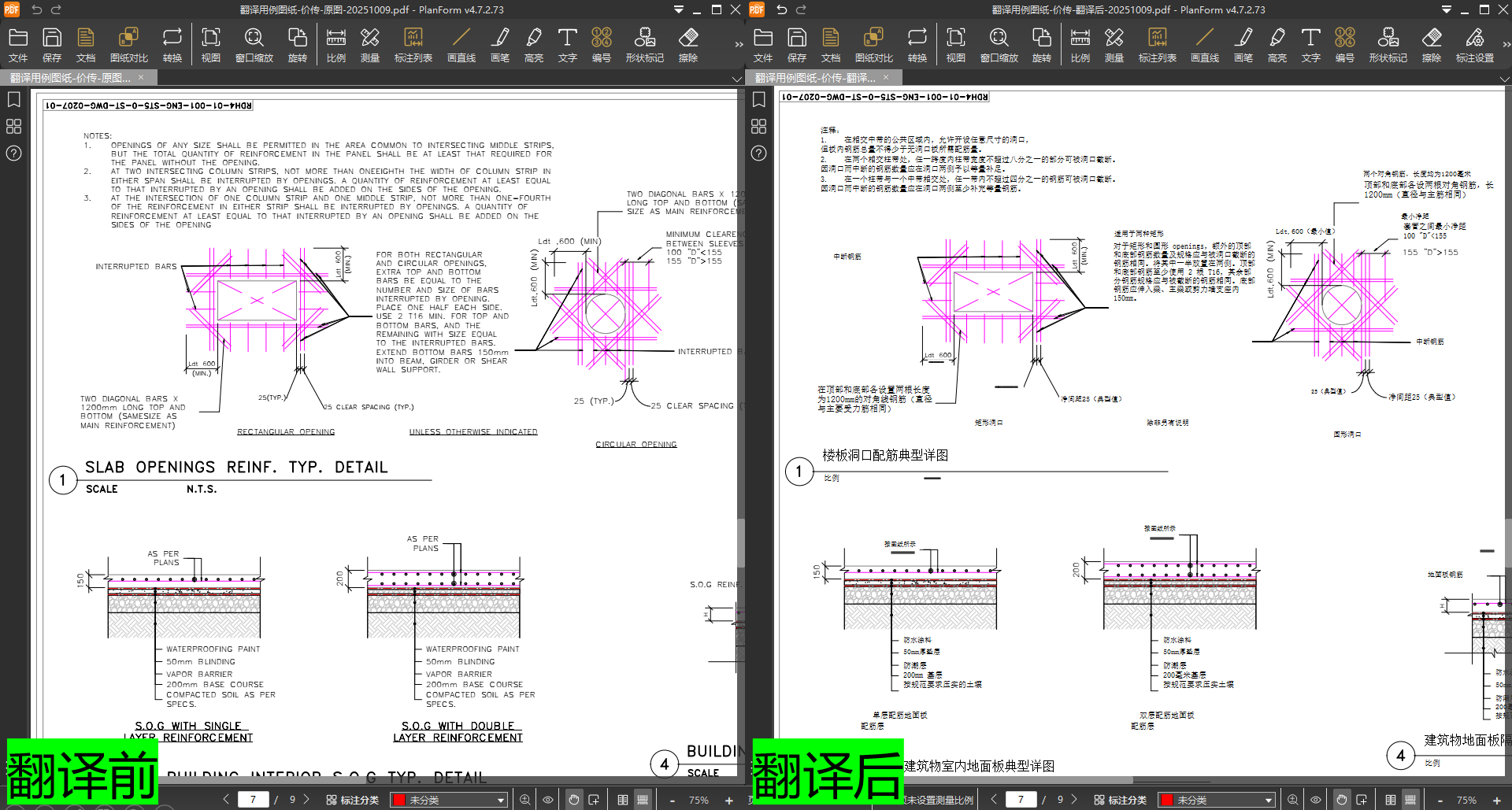Open the bookmark panel icon in left sidebar
The width and height of the screenshot is (1512, 810).
click(13, 100)
